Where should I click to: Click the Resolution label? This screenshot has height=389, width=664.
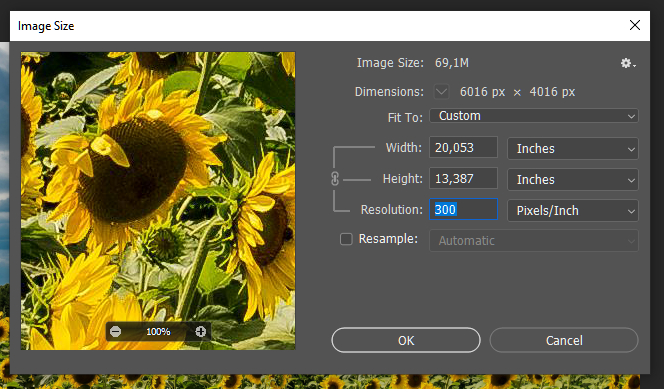pos(392,210)
